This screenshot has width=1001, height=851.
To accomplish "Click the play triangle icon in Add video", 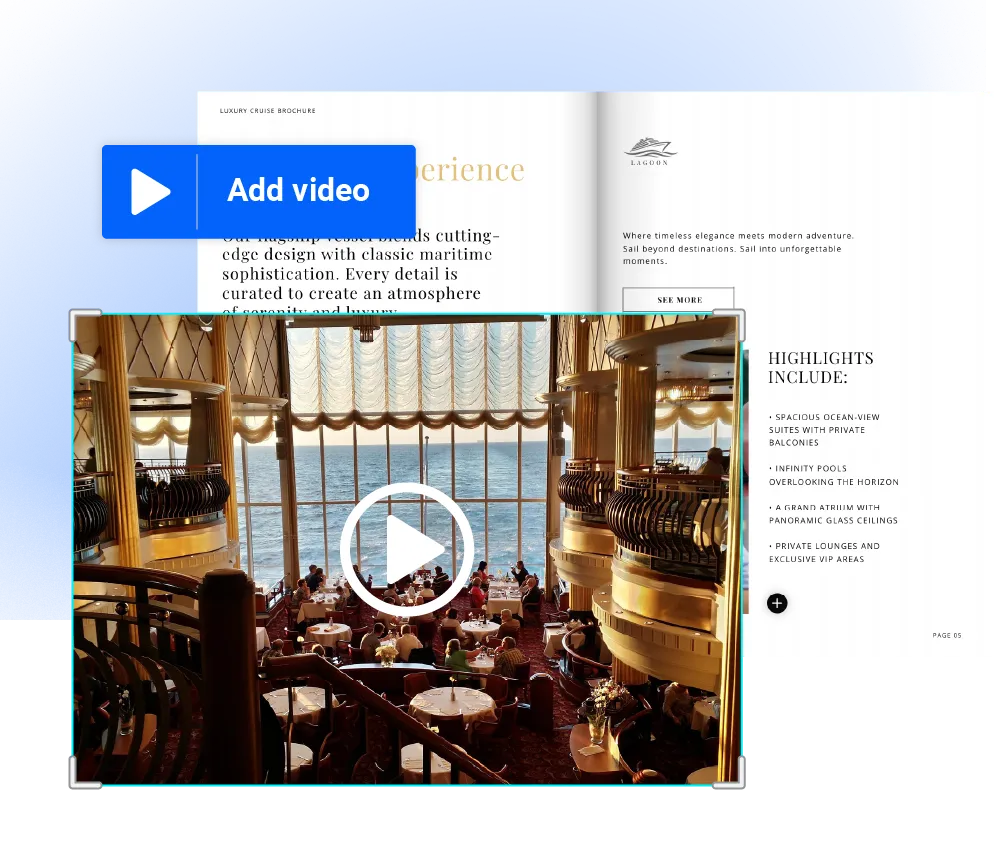I will coord(150,191).
